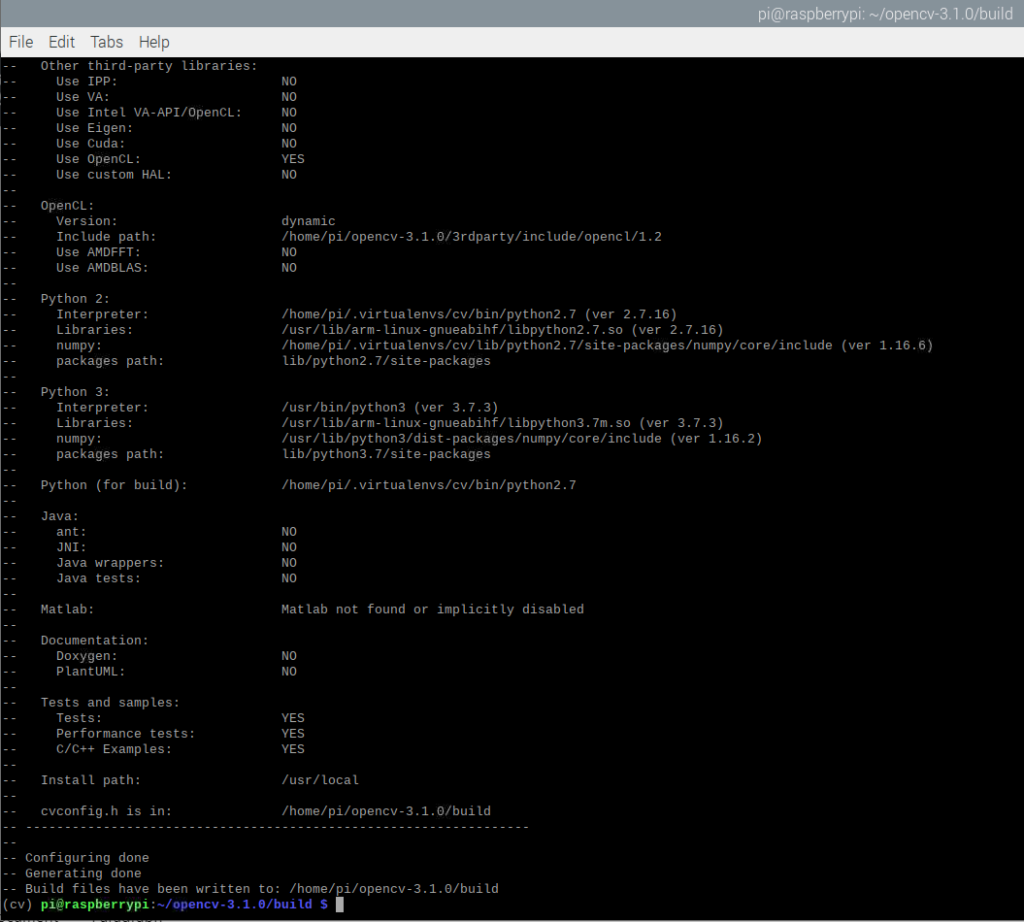Click the 'Install path:' label
The image size is (1024, 922).
pyautogui.click(x=90, y=780)
